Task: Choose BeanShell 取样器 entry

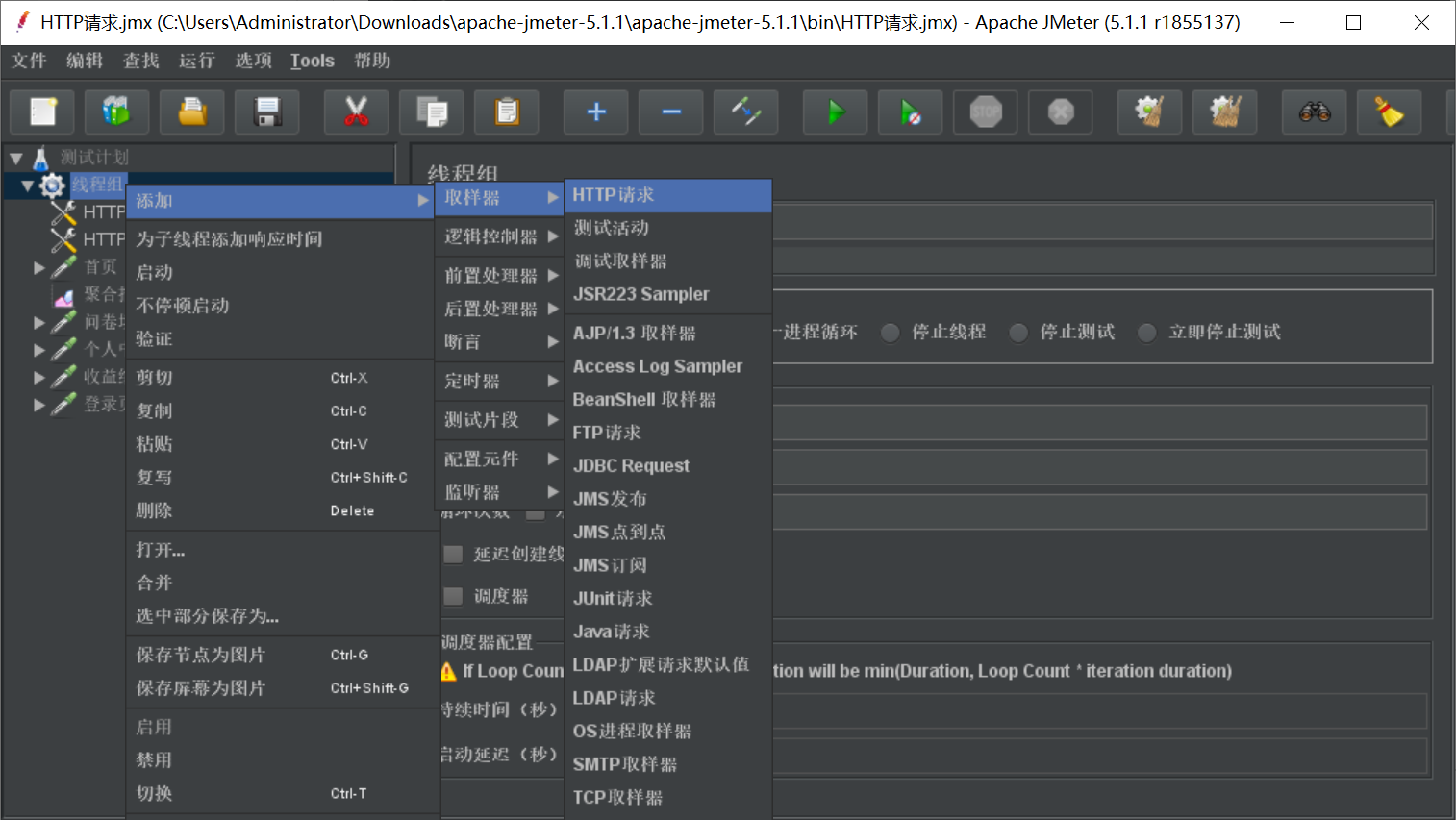Action: point(668,400)
